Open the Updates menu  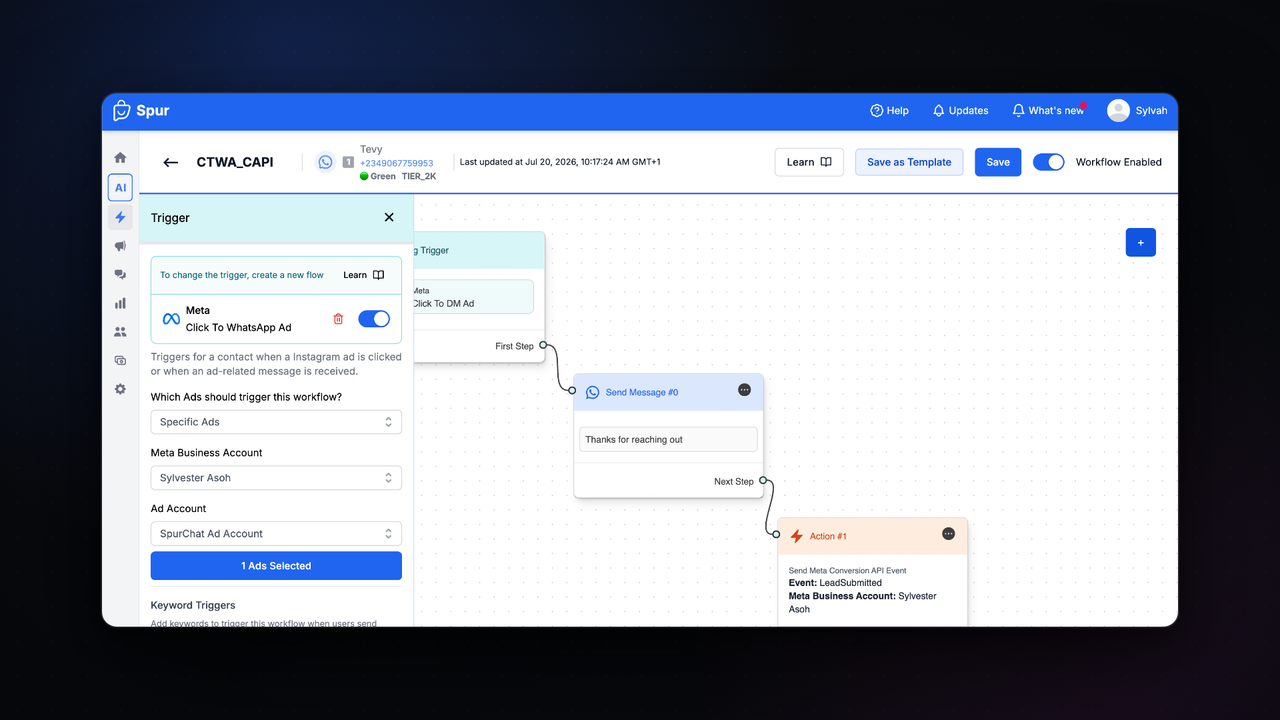tap(960, 111)
